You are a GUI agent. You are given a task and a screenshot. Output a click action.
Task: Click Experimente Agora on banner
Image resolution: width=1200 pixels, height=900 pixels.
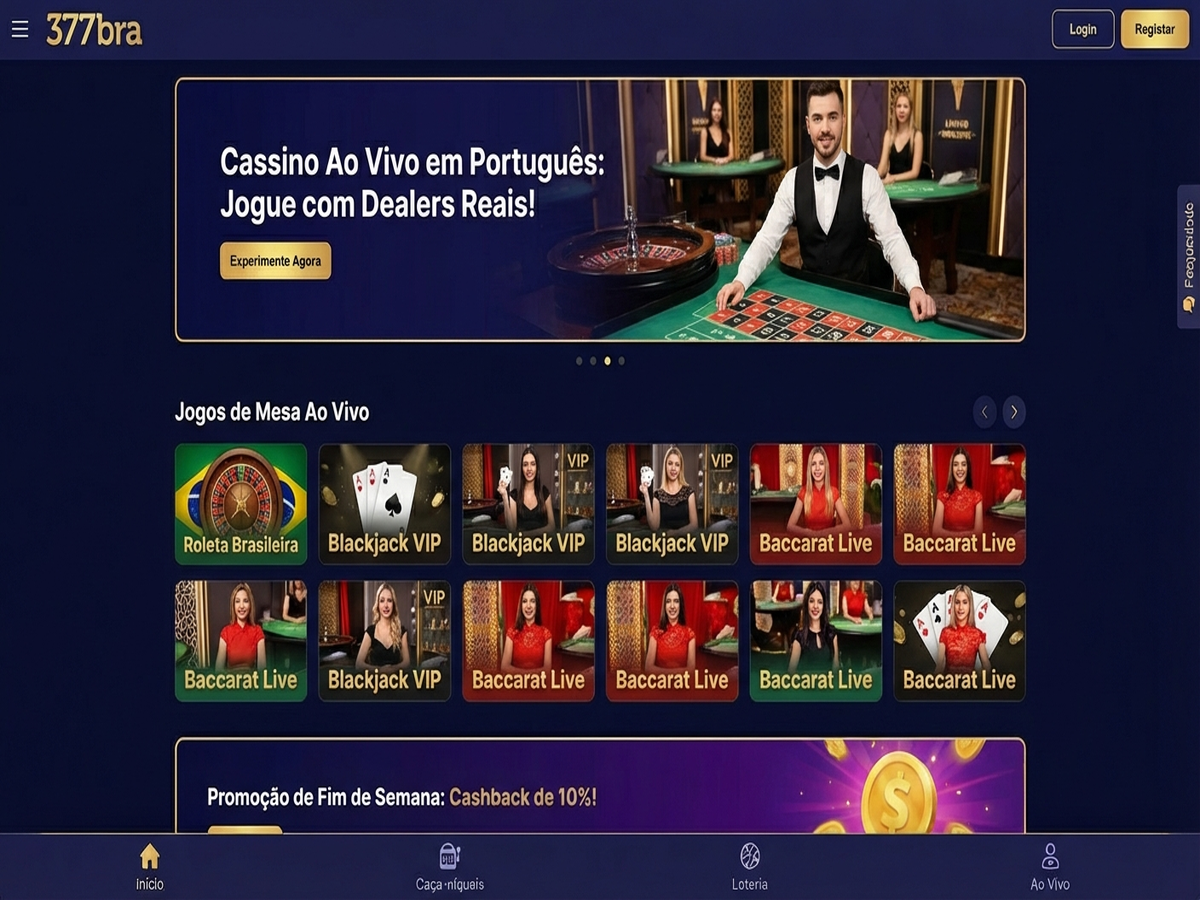276,261
